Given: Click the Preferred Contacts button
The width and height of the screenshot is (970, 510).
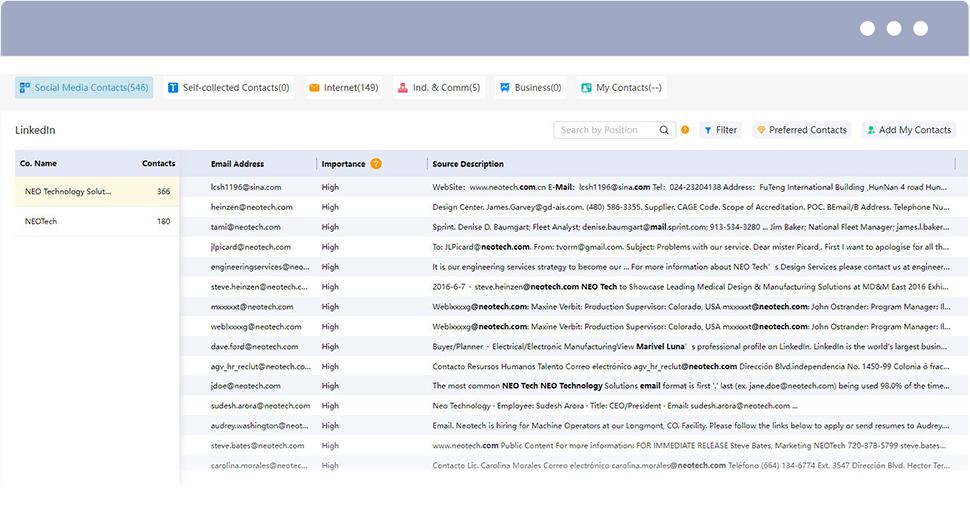Looking at the screenshot, I should pos(802,130).
